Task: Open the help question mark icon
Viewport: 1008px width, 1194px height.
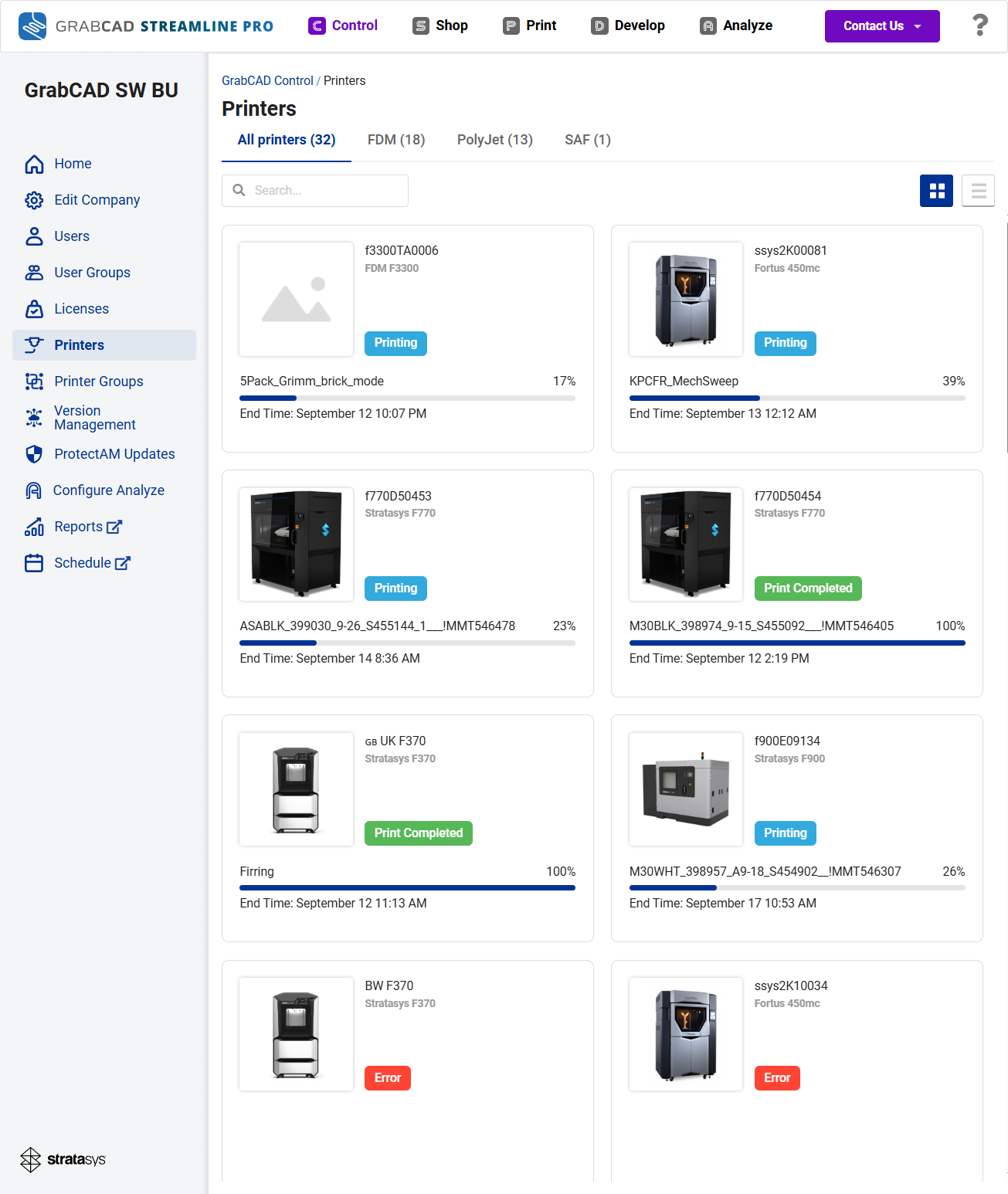Action: click(979, 25)
